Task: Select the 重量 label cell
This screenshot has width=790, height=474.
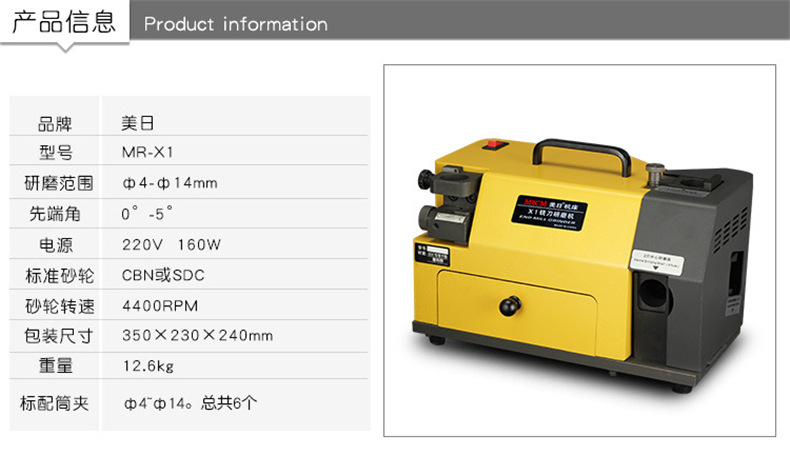Action: tap(54, 366)
